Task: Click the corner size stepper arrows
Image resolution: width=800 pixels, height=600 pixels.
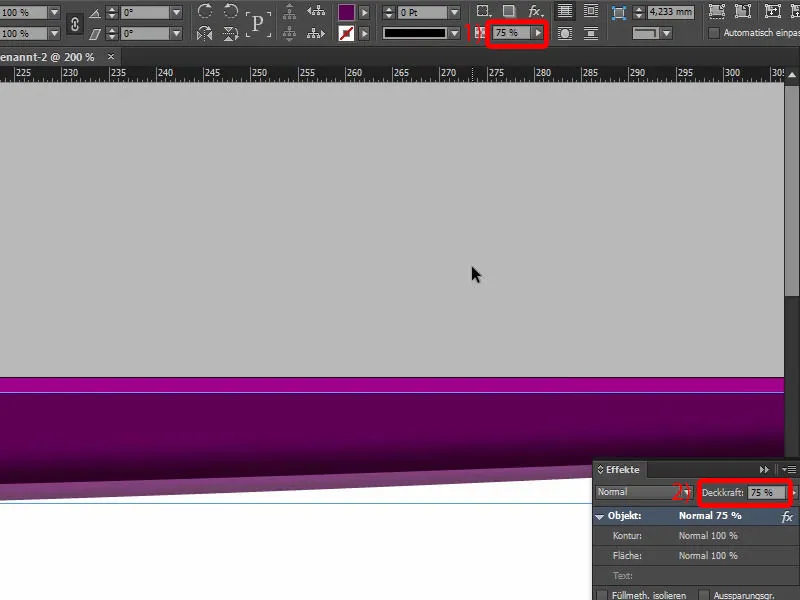Action: 638,12
